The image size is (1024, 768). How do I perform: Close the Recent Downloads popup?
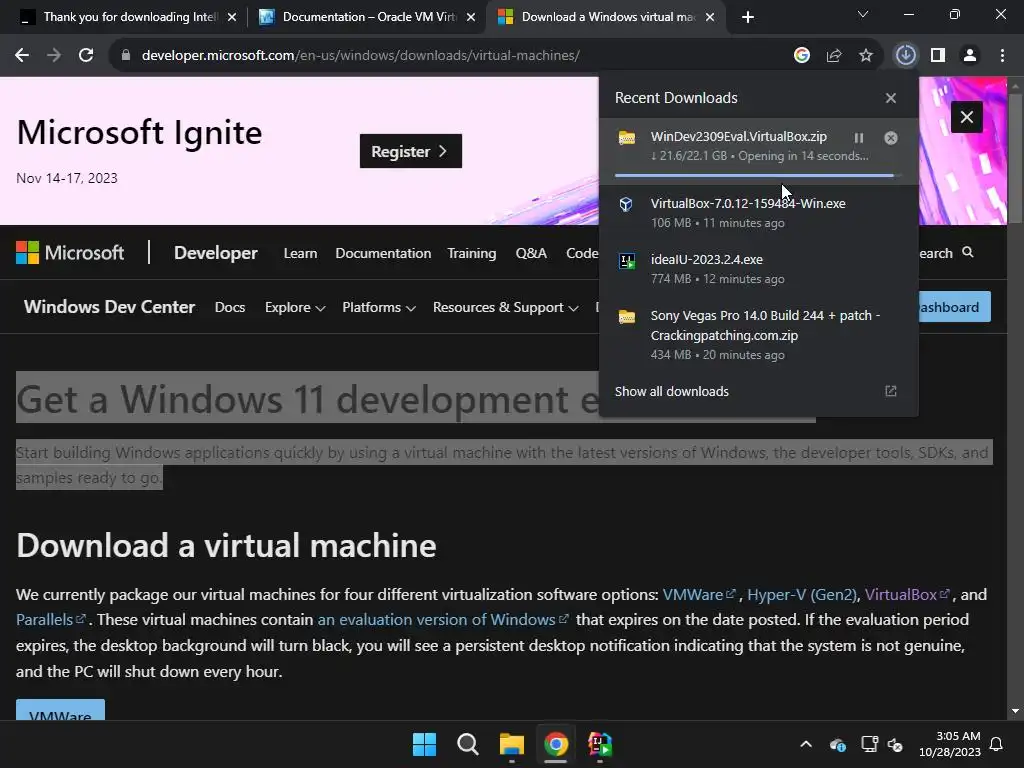coord(891,98)
